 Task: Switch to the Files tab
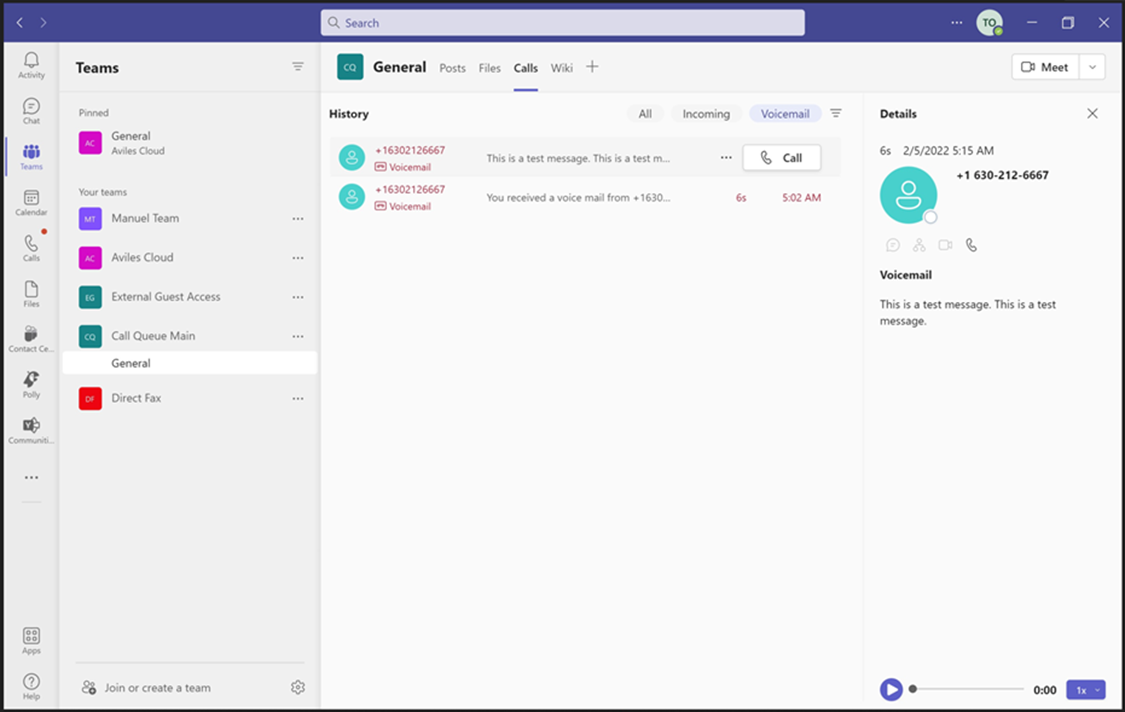[489, 67]
